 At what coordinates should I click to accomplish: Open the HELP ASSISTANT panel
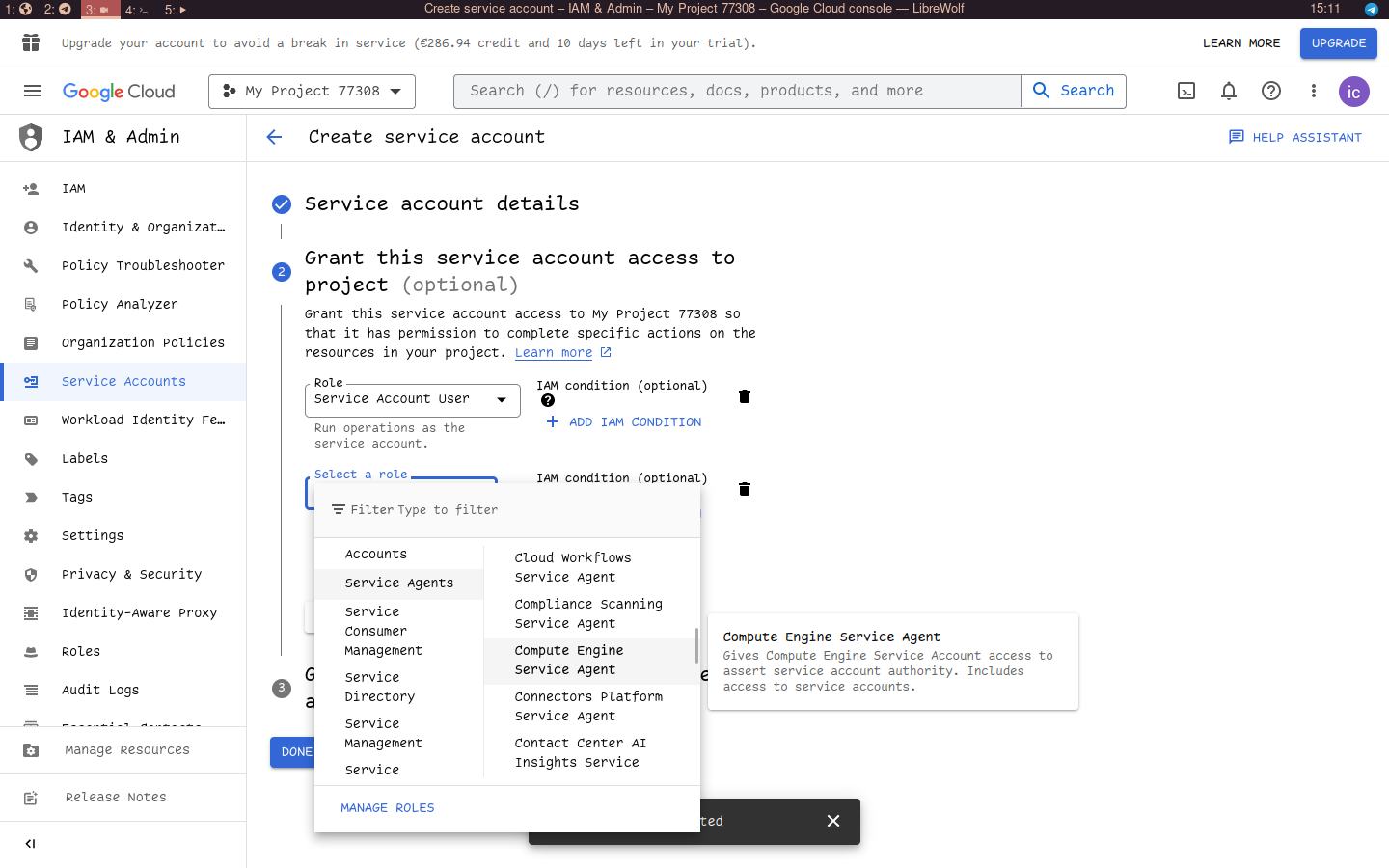click(x=1295, y=137)
